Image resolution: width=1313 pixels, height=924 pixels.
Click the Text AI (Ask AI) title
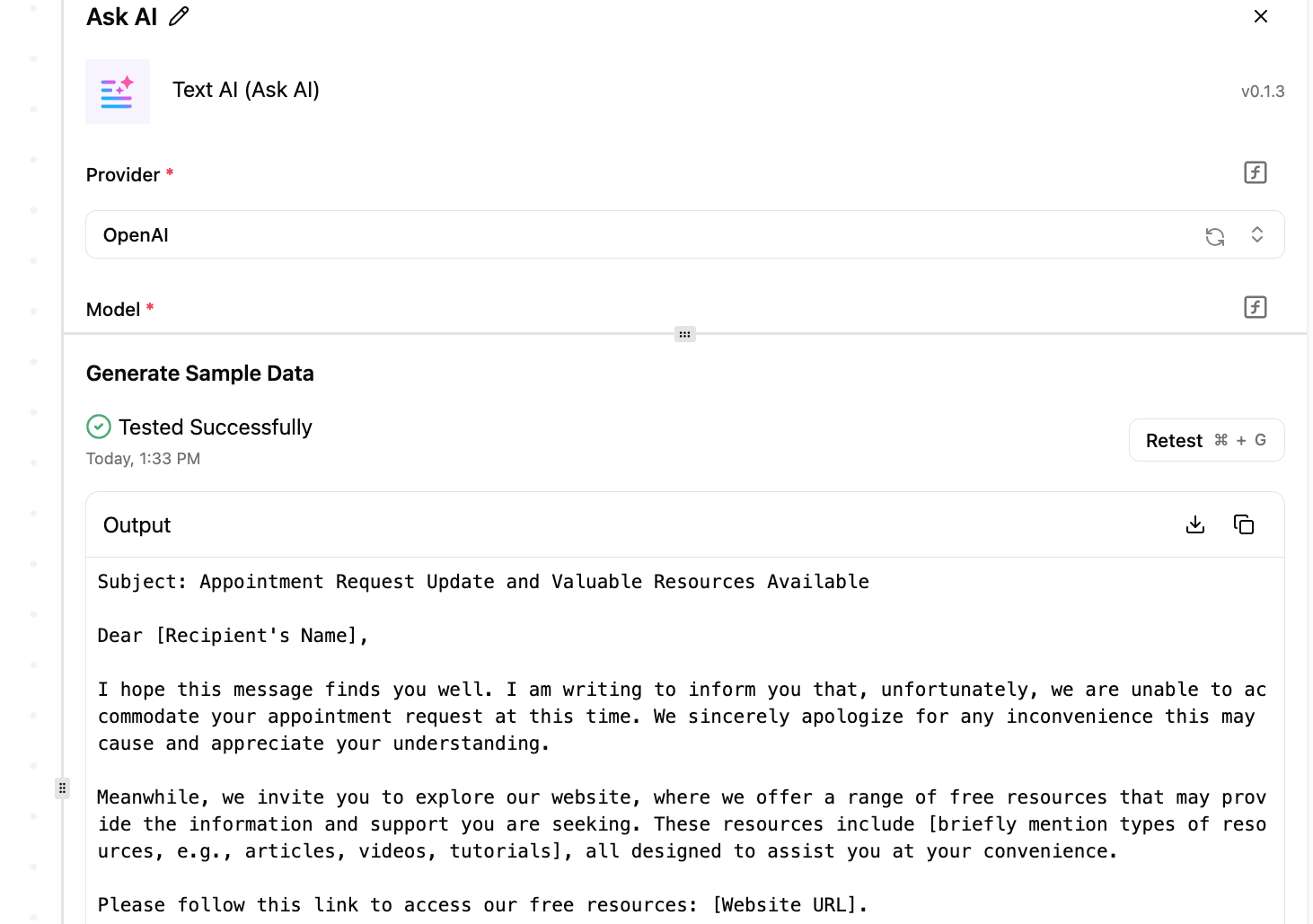coord(246,90)
